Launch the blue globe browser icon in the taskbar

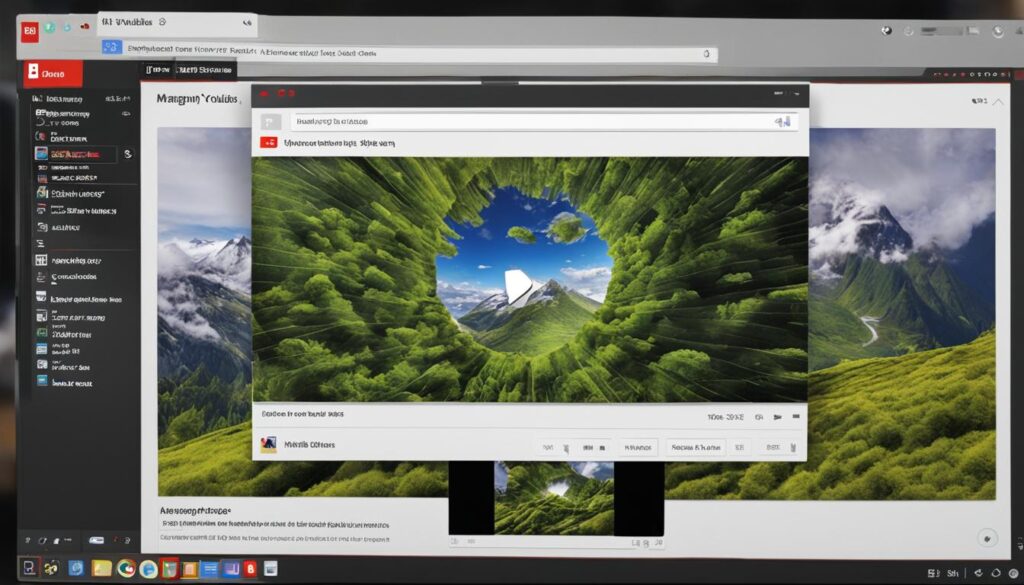pos(149,569)
